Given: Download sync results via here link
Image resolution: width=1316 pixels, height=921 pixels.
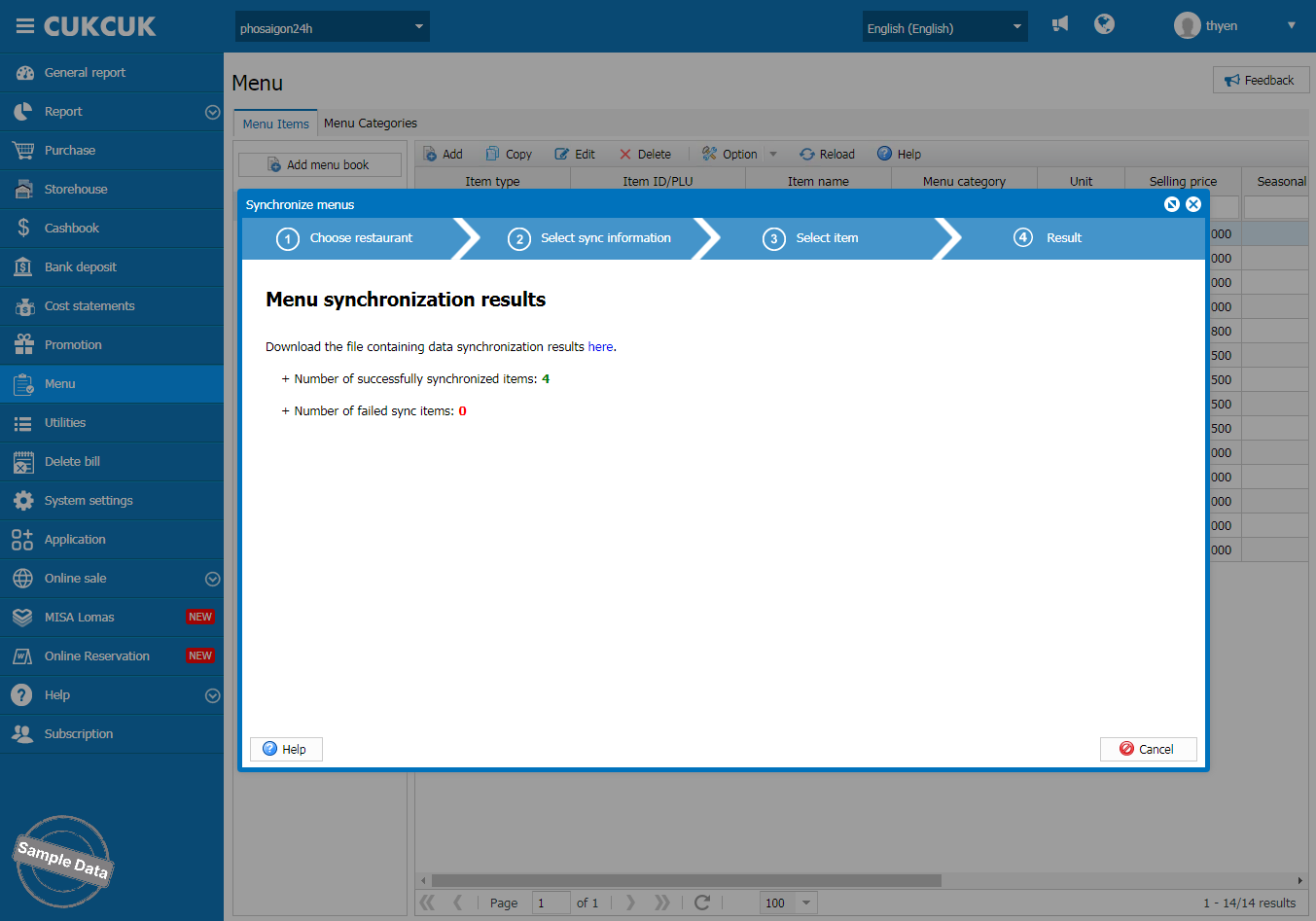Looking at the screenshot, I should click(600, 347).
